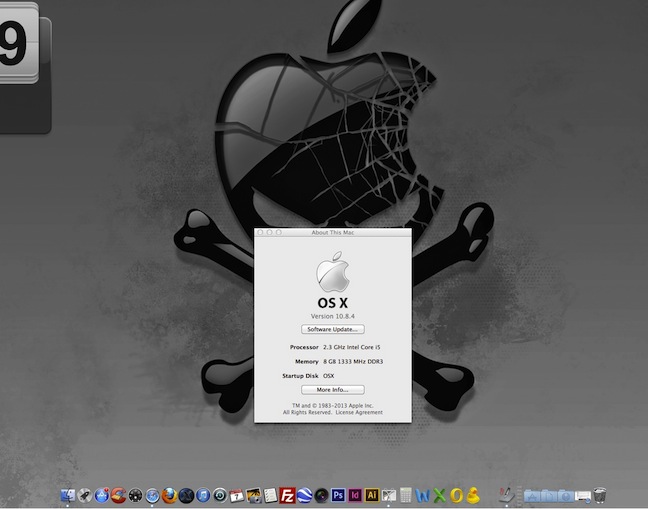Open the Downloads folder stack in Dock
This screenshot has height=509, width=648.
[x=566, y=496]
